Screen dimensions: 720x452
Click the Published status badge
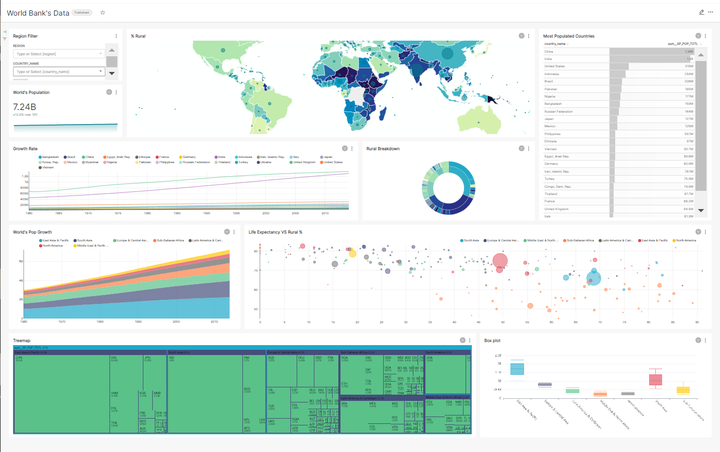(82, 12)
